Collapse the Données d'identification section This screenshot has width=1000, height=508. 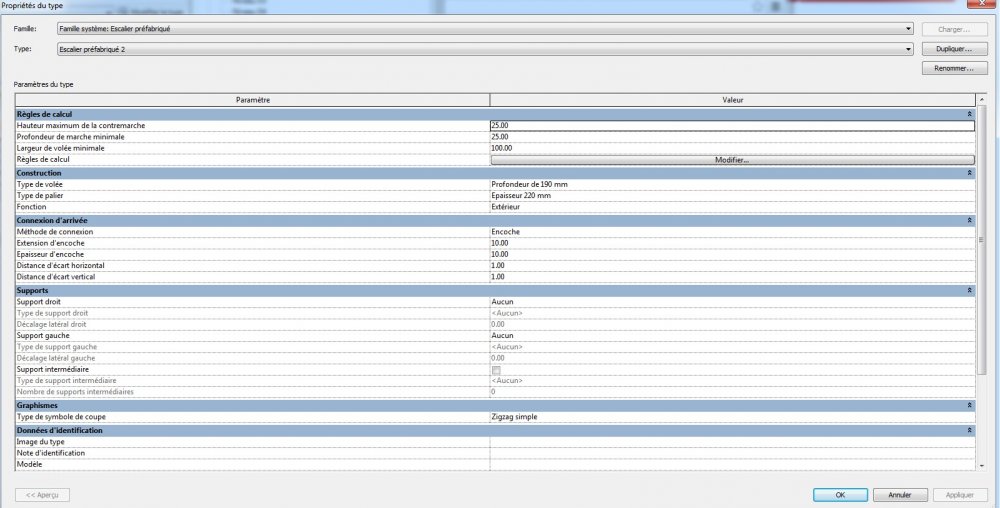(969, 431)
